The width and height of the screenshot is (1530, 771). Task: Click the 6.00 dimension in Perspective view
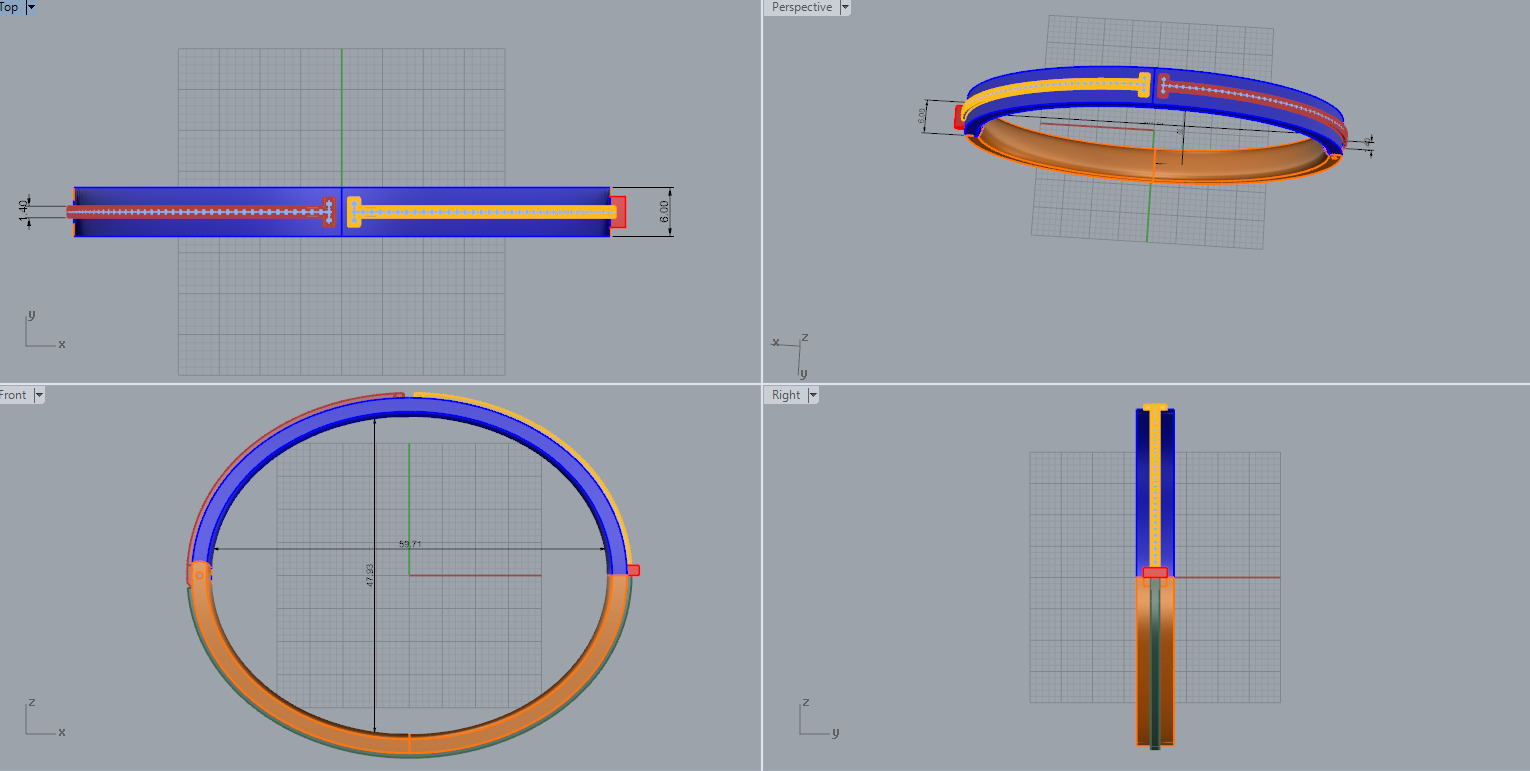point(922,116)
